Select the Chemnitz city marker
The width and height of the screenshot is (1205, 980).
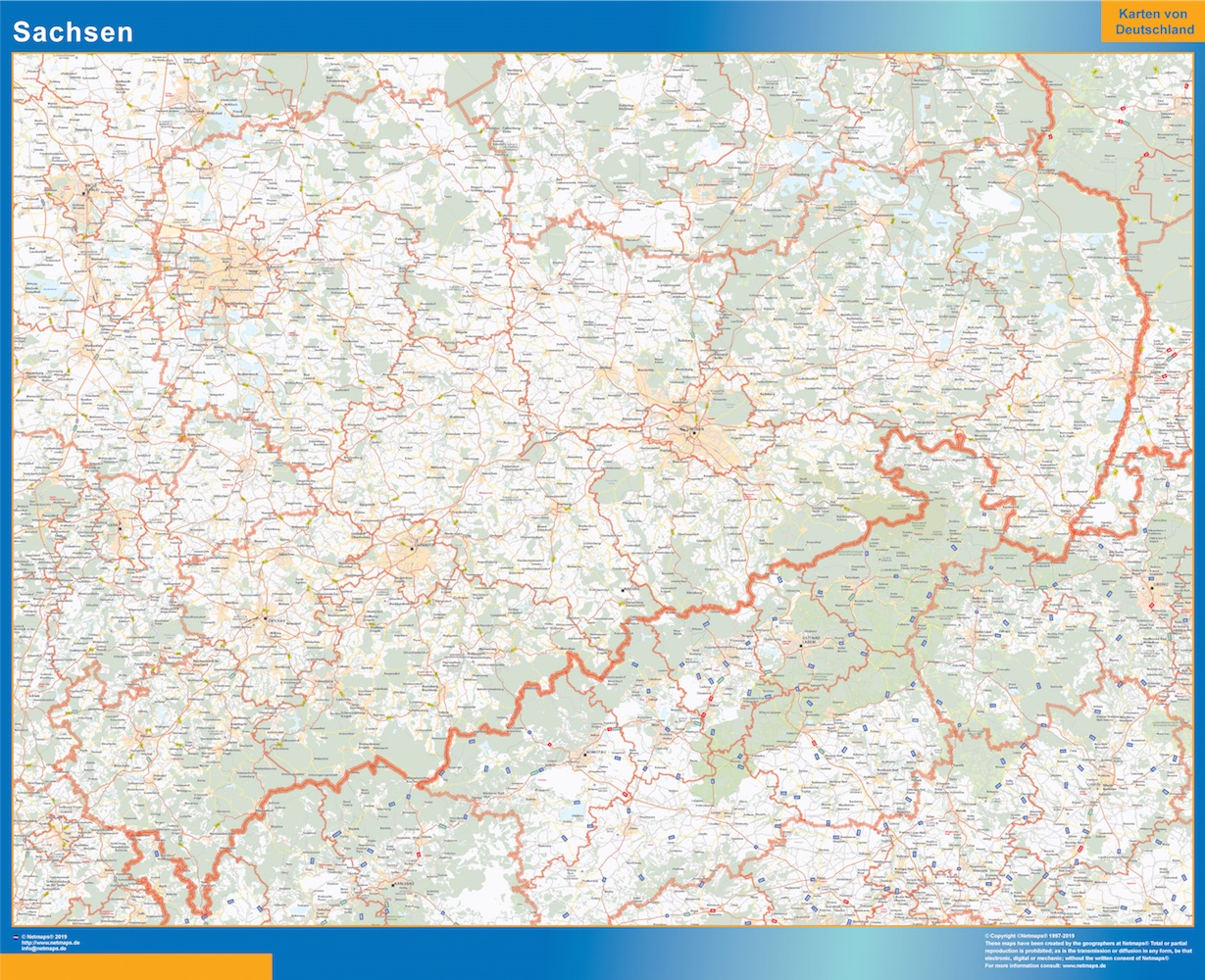tap(412, 550)
